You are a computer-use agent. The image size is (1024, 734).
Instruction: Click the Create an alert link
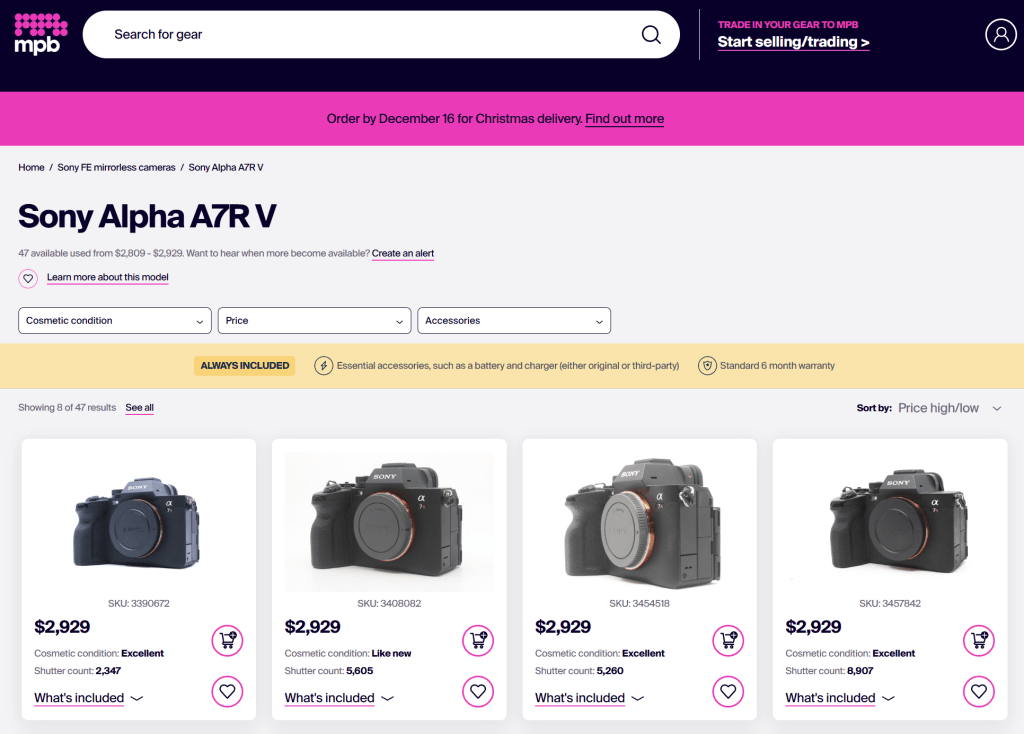403,254
